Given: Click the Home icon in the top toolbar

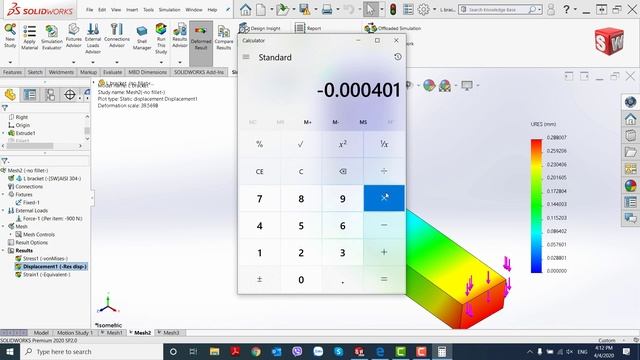Looking at the screenshot, I should [246, 9].
